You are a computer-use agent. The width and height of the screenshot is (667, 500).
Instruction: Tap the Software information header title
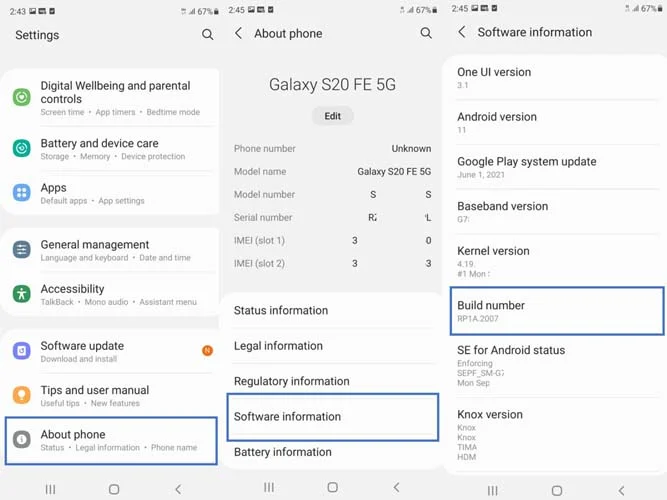pos(535,32)
